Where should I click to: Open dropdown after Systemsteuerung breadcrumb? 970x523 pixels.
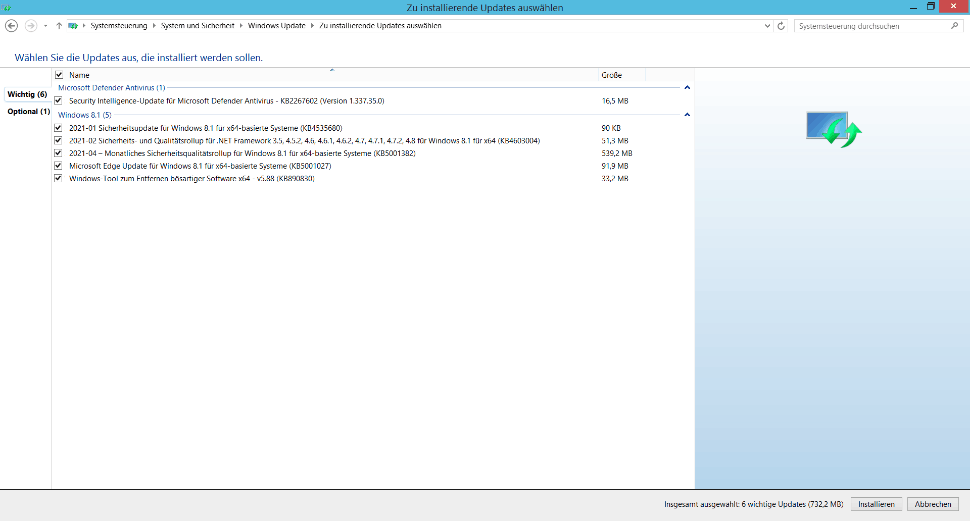(154, 26)
